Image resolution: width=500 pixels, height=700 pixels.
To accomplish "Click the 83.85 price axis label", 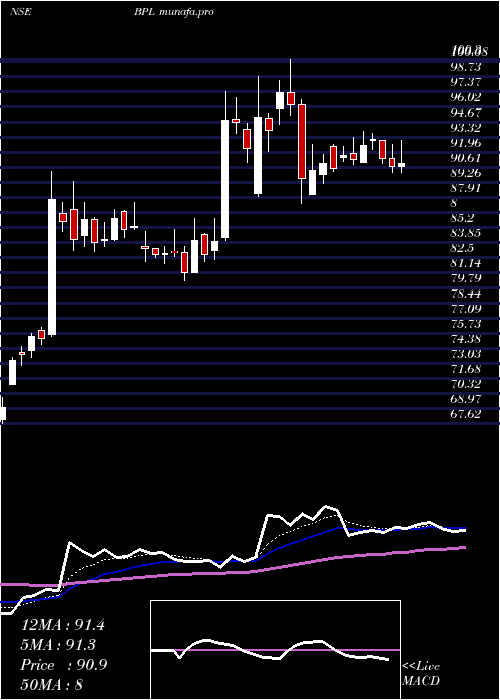I will click(466, 233).
